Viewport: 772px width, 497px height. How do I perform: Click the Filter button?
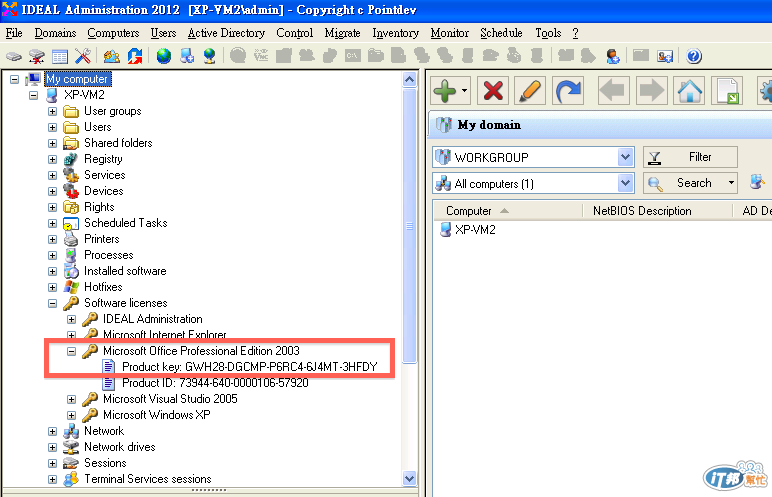pos(690,157)
